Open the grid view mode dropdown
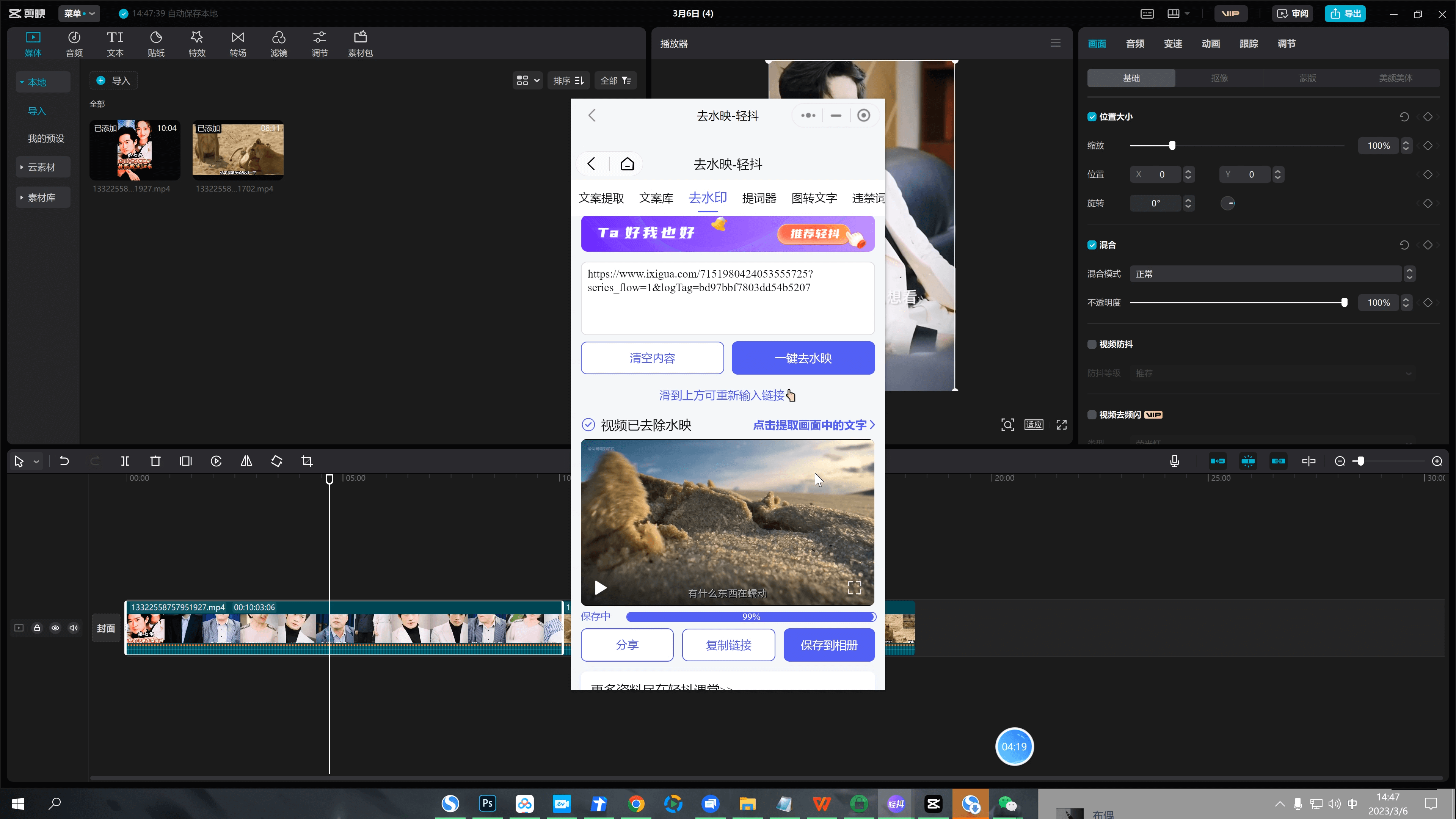 tap(528, 80)
